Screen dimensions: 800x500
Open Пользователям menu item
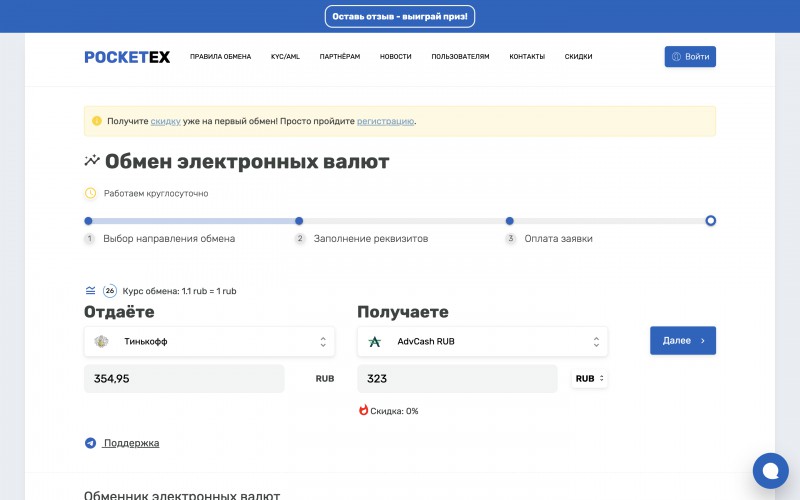point(460,57)
